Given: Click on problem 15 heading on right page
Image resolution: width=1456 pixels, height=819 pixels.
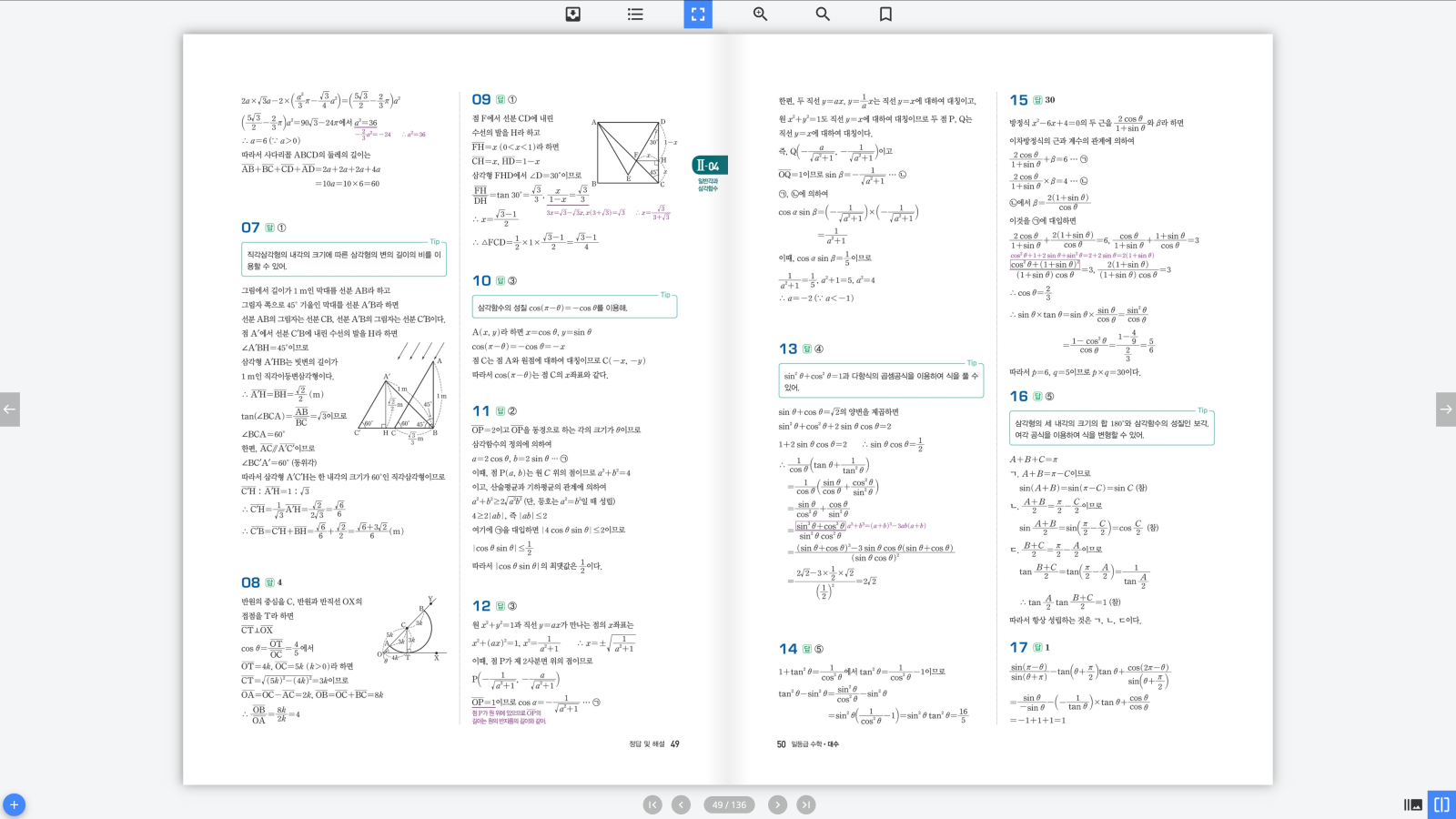Looking at the screenshot, I should [x=1018, y=100].
